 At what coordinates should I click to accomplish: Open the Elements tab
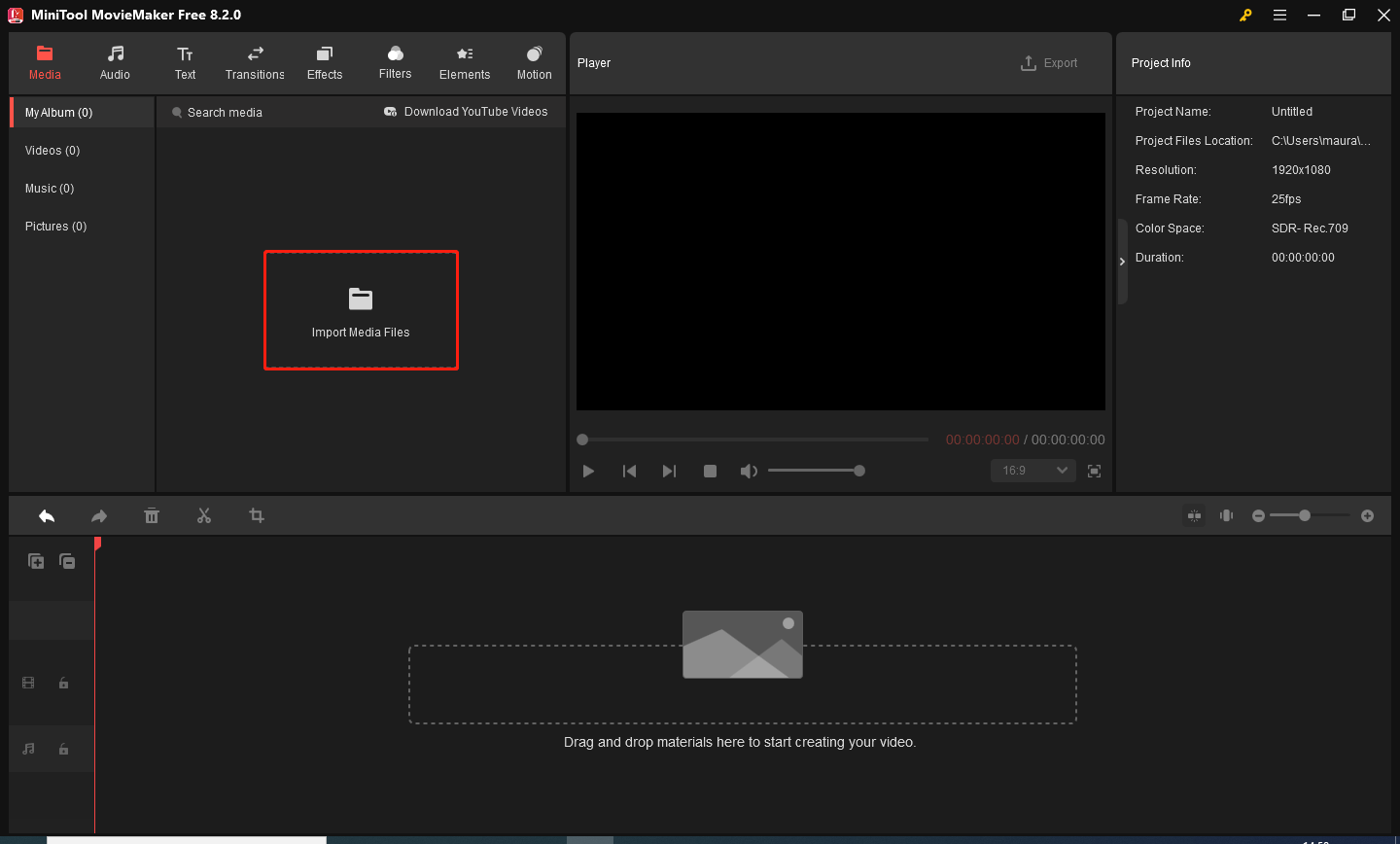point(465,63)
